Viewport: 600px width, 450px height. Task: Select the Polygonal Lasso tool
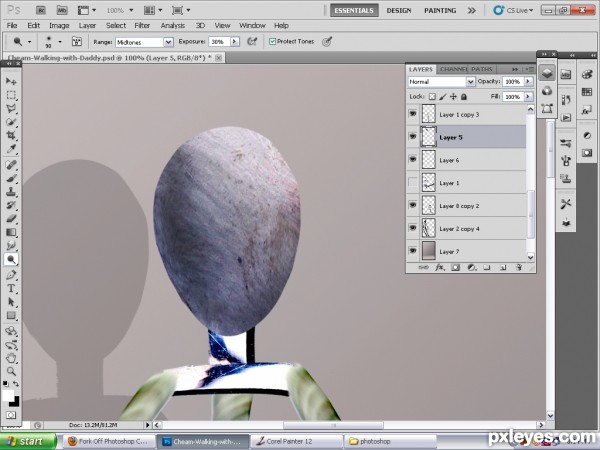[11, 108]
